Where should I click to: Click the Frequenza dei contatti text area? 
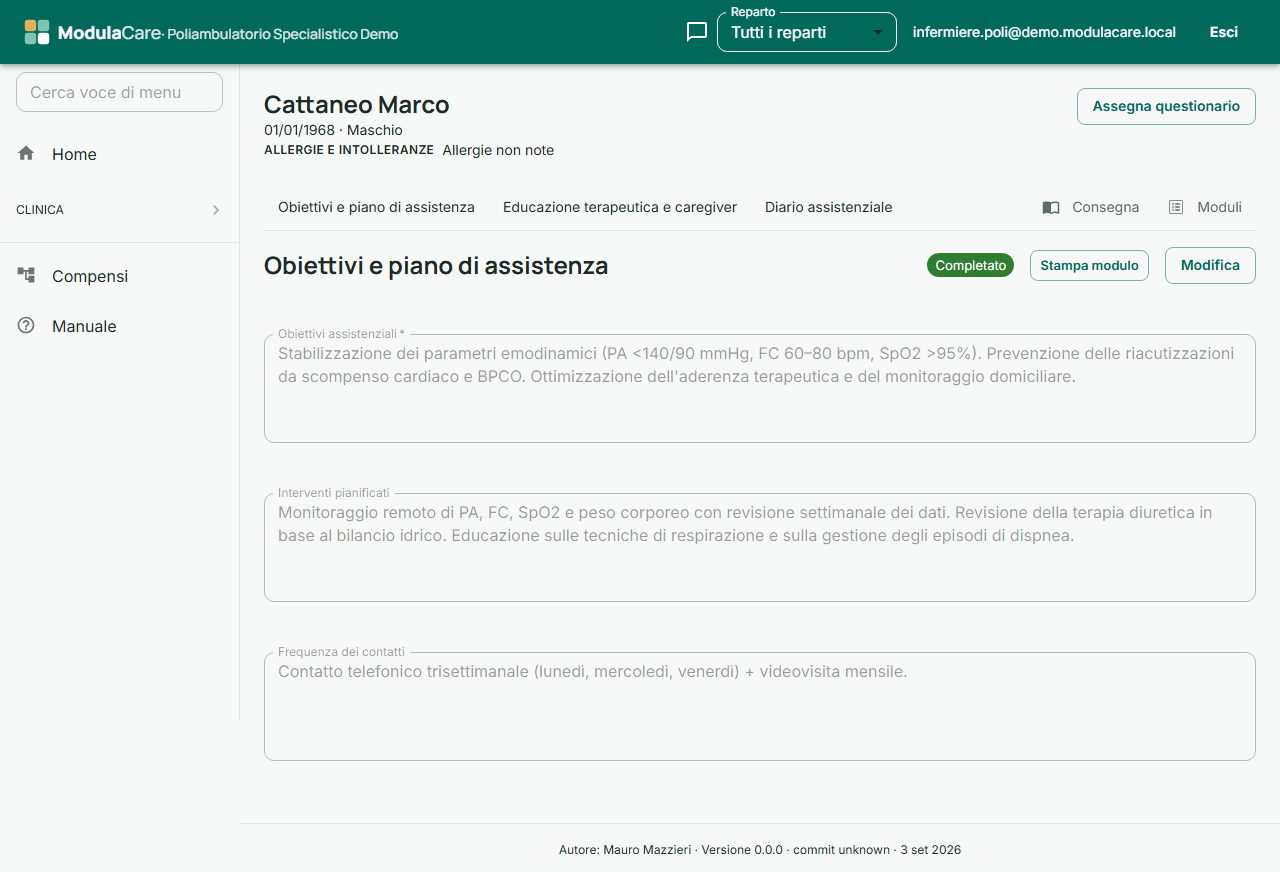pyautogui.click(x=759, y=706)
